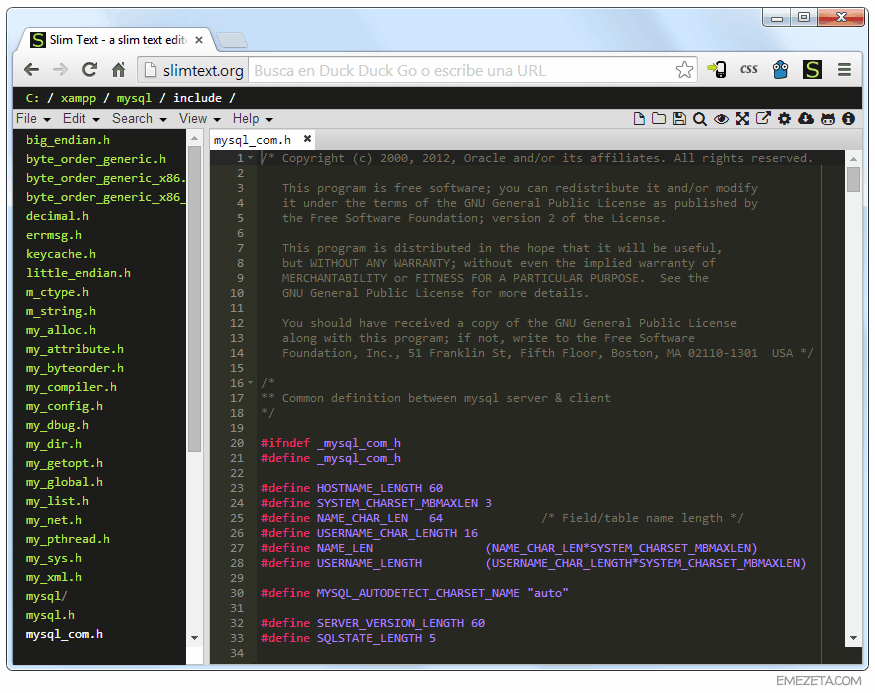Screen dimensions: 875x693
Task: Collapse the comment block at line 16
Action: click(x=251, y=383)
